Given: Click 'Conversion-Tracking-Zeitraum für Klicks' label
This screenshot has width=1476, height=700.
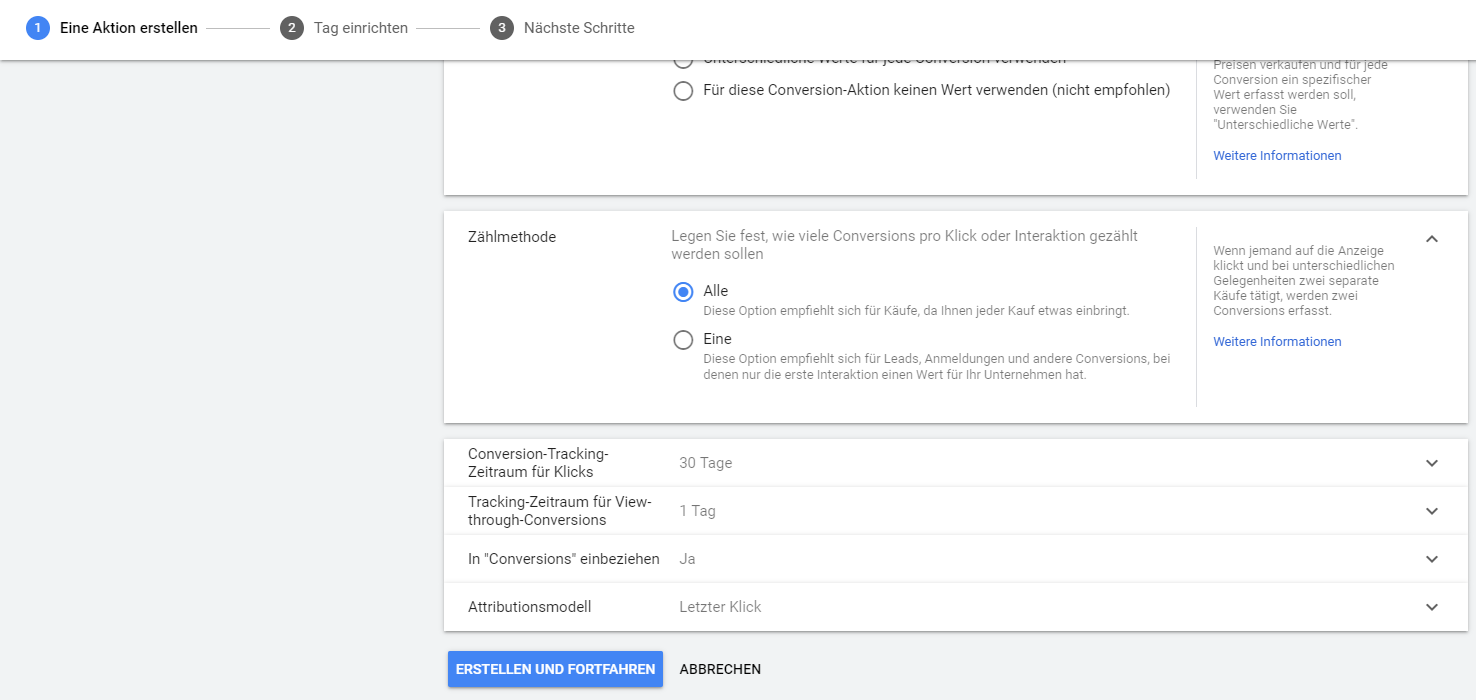Looking at the screenshot, I should click(x=538, y=463).
